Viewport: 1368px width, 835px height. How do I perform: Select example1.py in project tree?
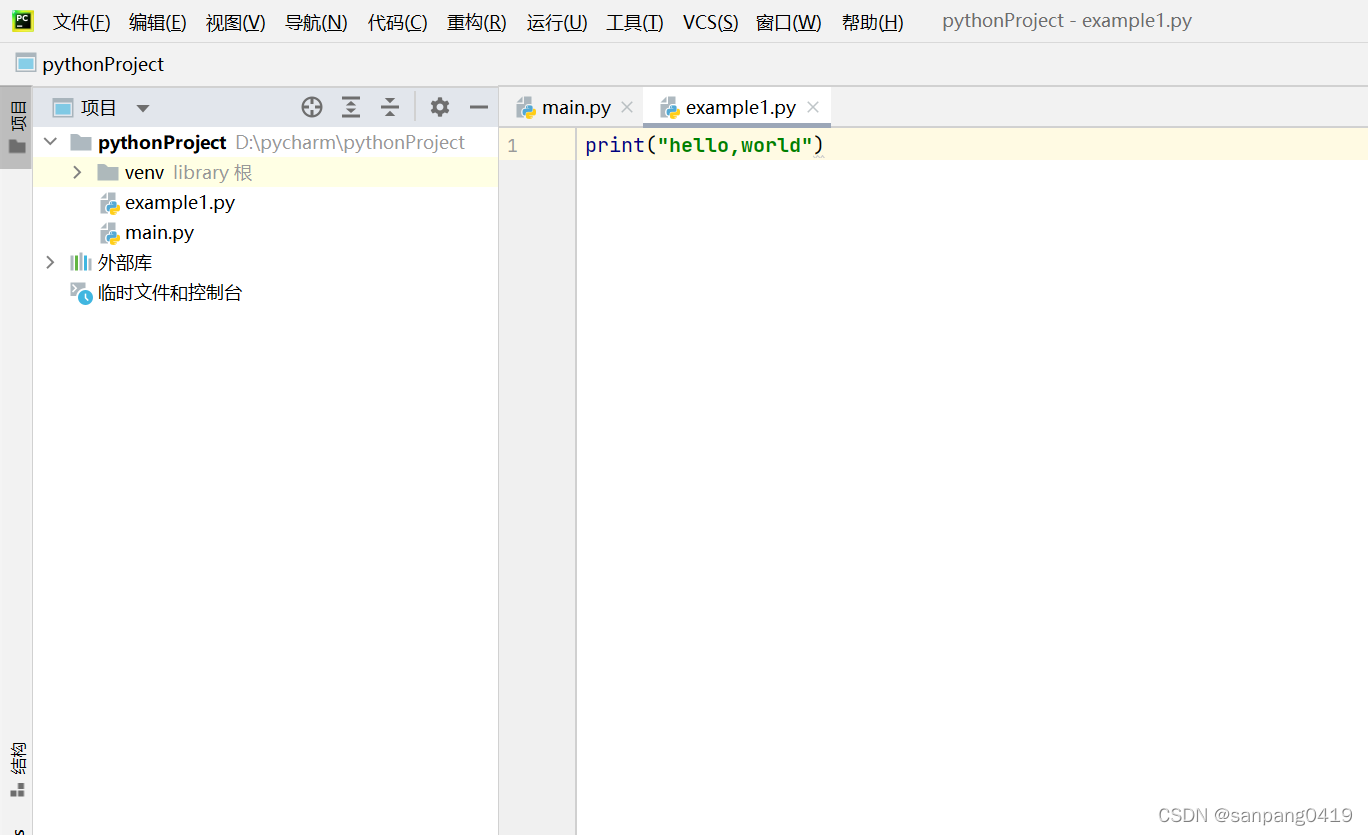180,202
